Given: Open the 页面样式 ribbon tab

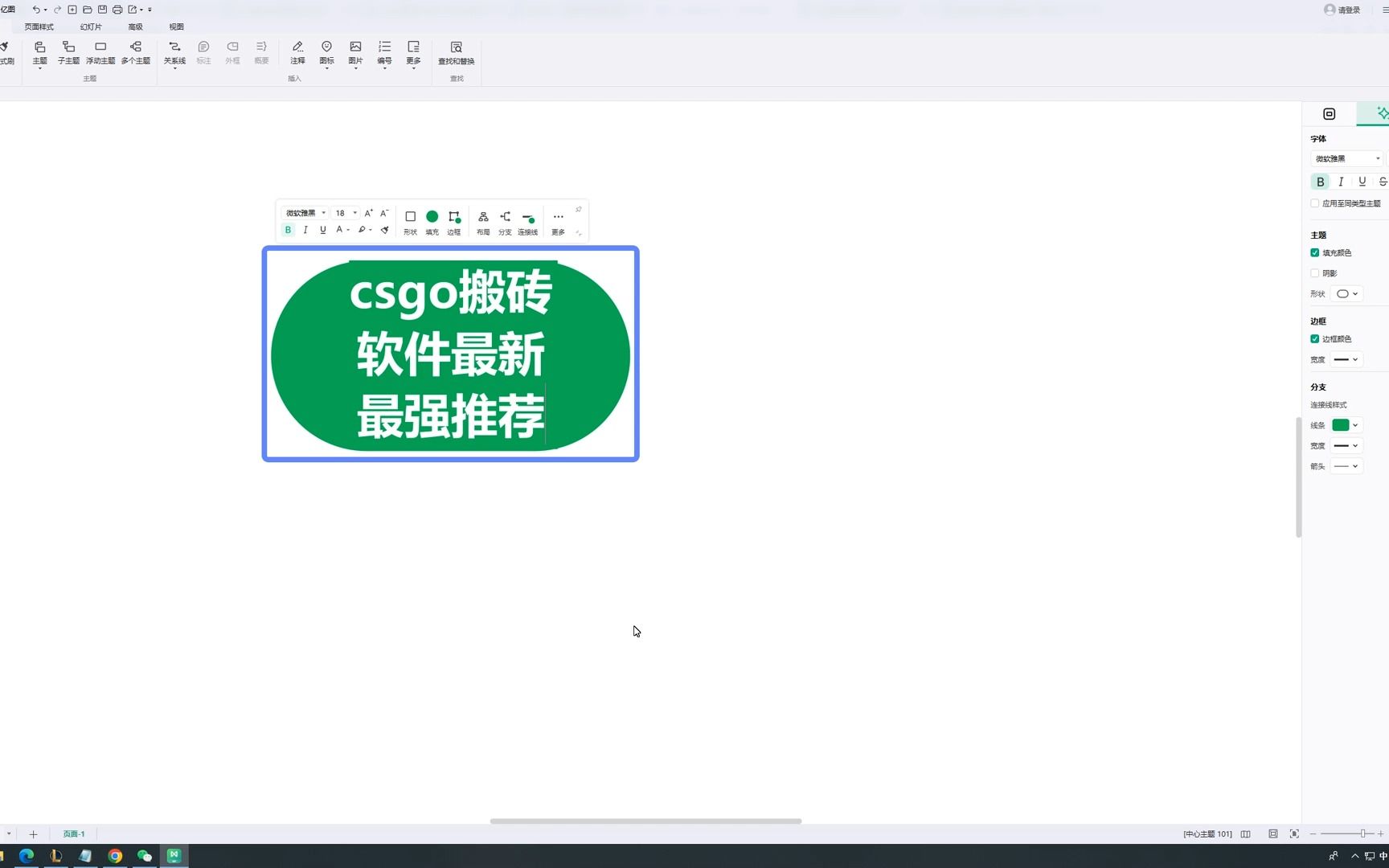Looking at the screenshot, I should (39, 27).
